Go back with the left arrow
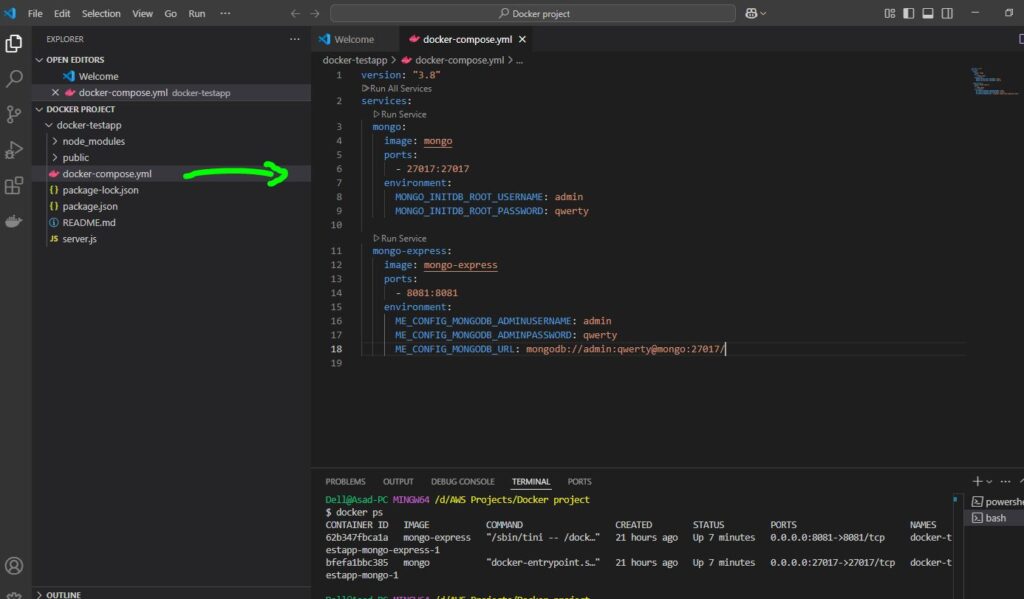This screenshot has height=599, width=1024. point(295,13)
